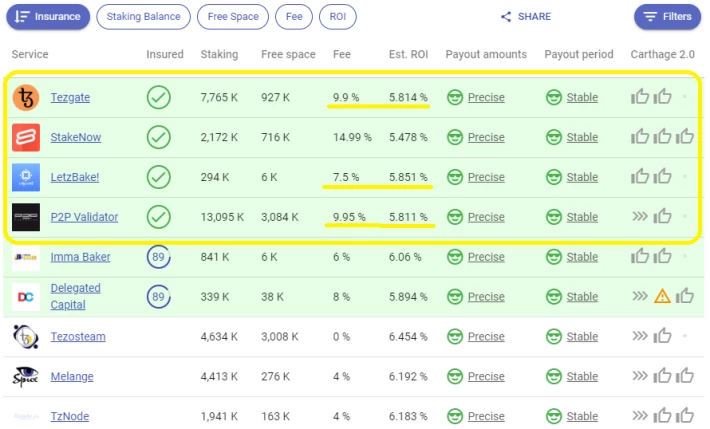Image resolution: width=710 pixels, height=429 pixels.
Task: Share the baker list
Action: click(526, 17)
